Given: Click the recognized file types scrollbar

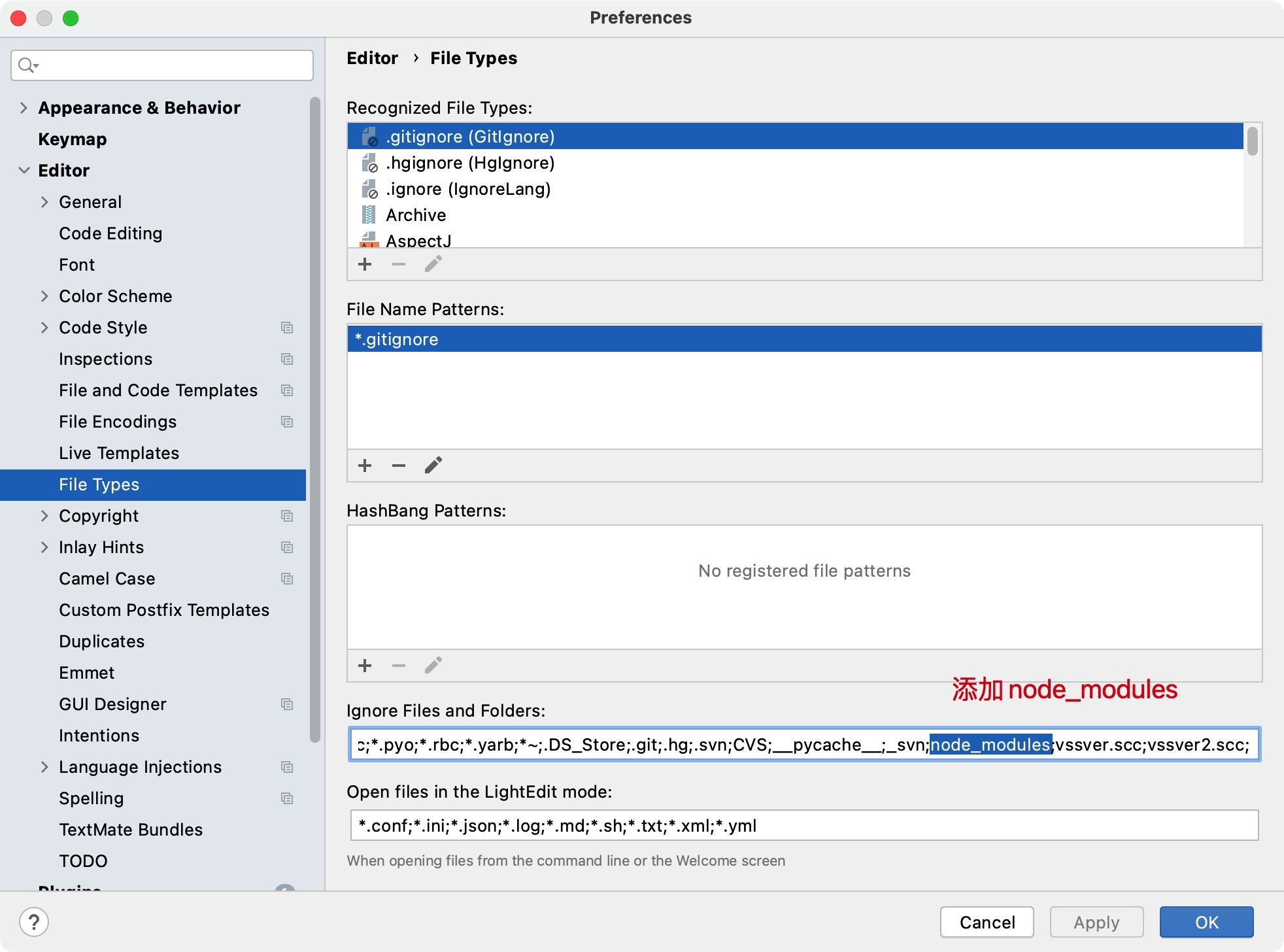Looking at the screenshot, I should pyautogui.click(x=1252, y=142).
